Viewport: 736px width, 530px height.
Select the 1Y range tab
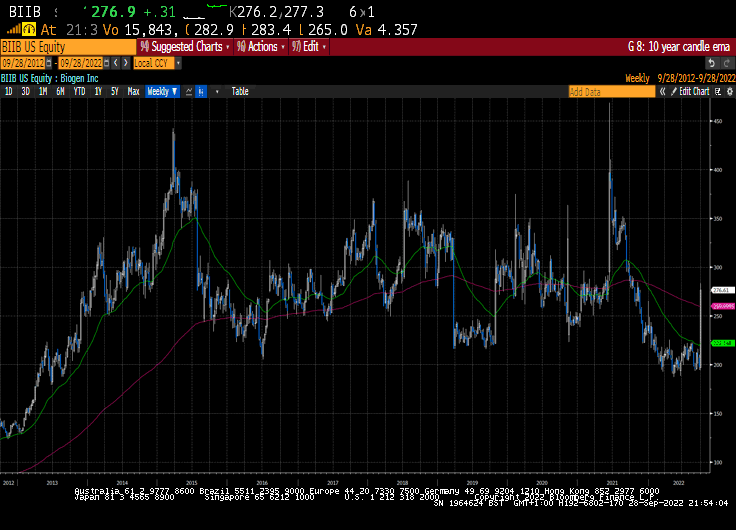98,92
